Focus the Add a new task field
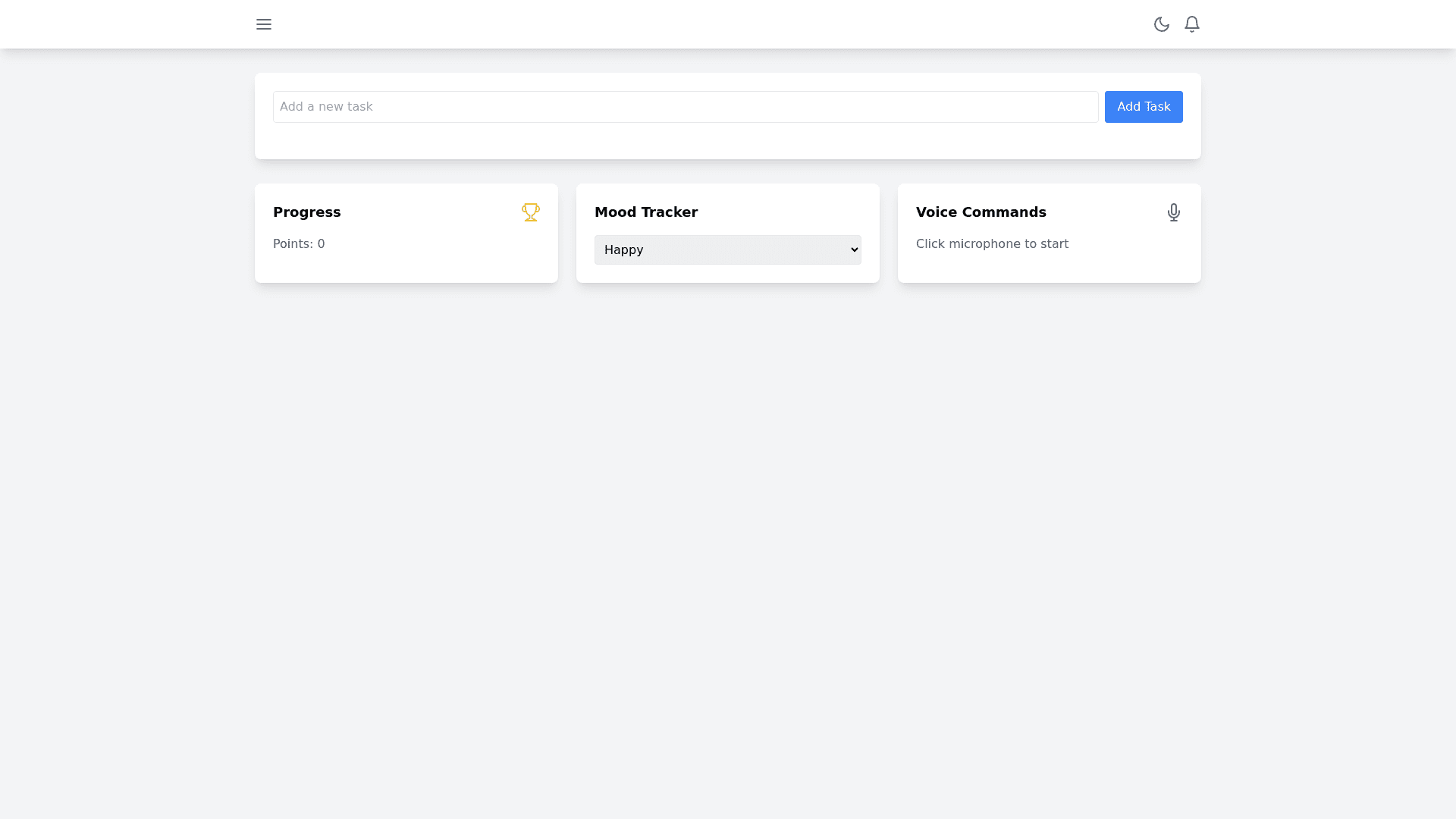This screenshot has width=1456, height=819. [x=685, y=107]
